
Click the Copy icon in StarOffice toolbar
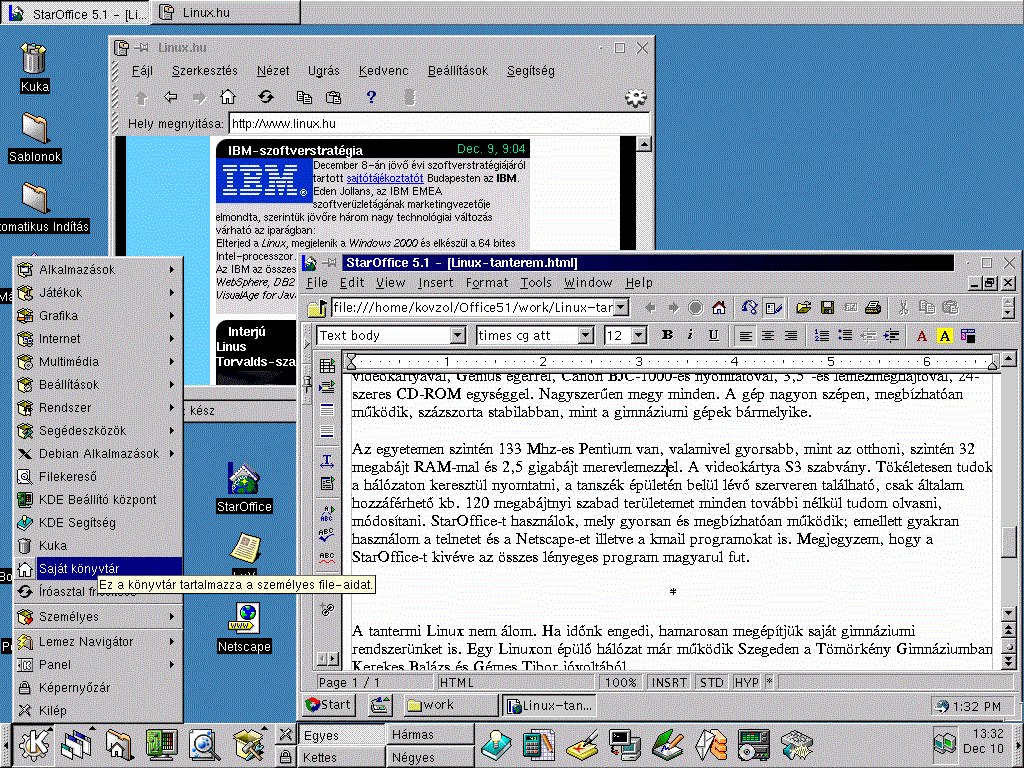click(x=927, y=307)
